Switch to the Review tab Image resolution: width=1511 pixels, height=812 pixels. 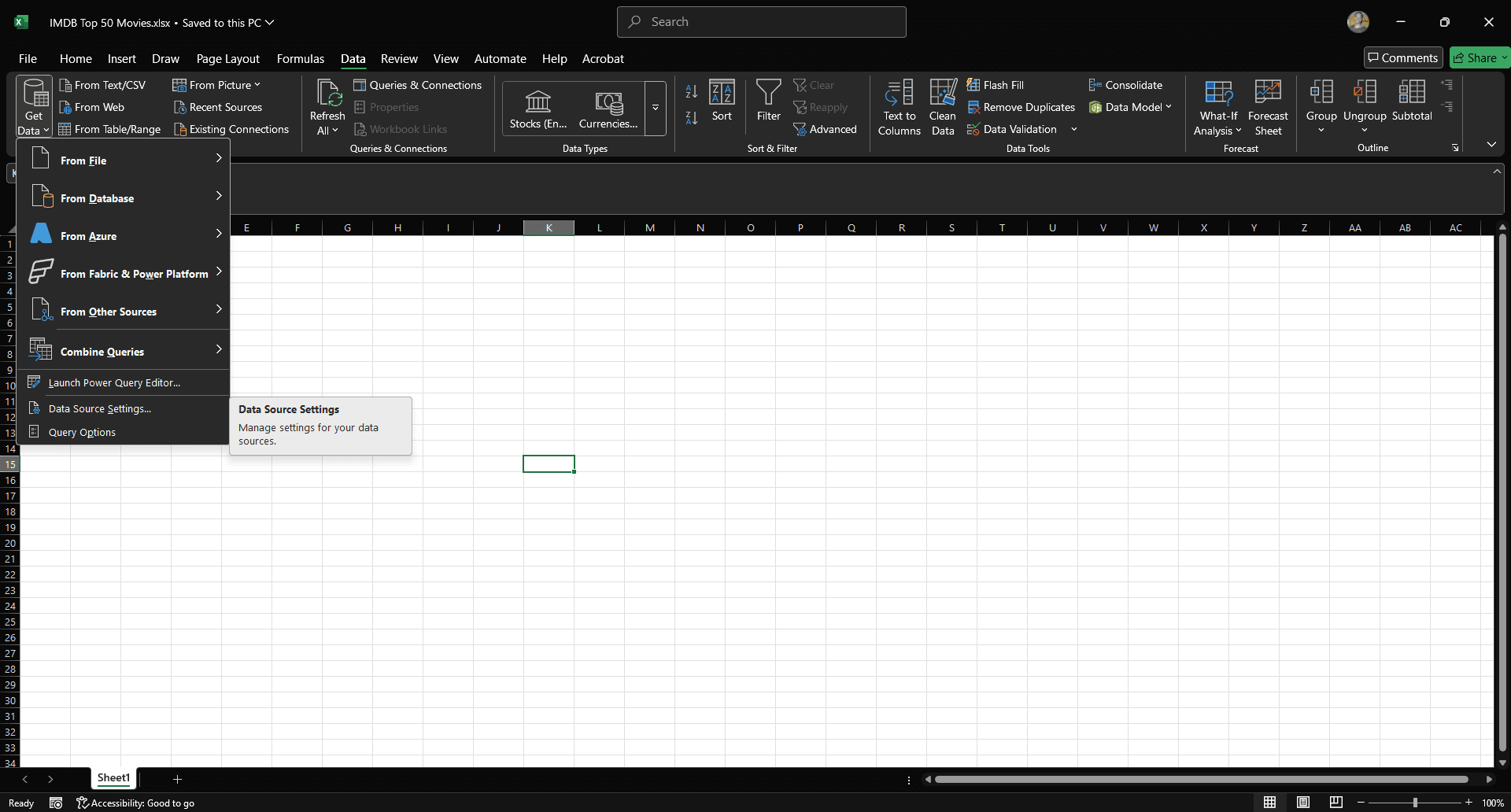click(399, 58)
